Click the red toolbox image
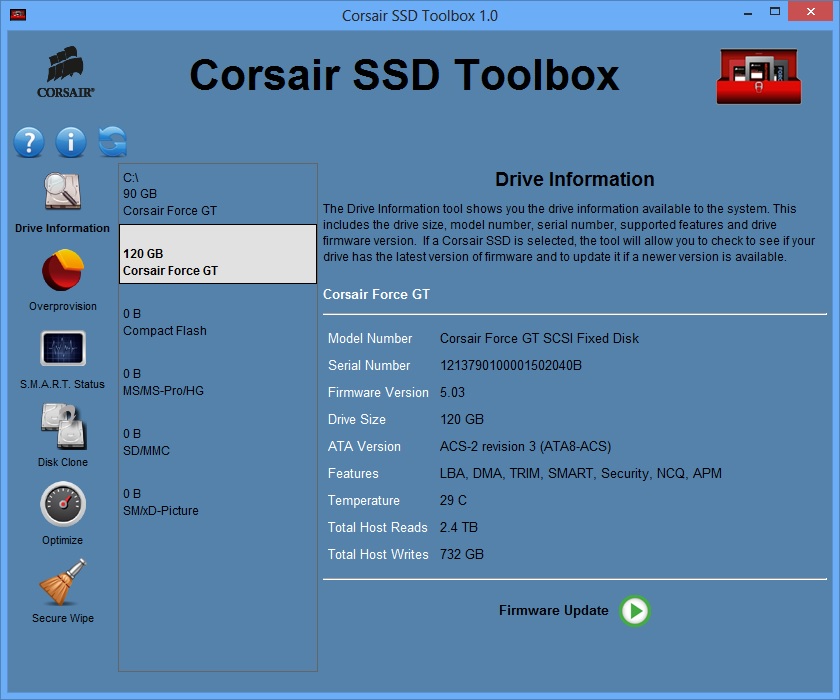The width and height of the screenshot is (840, 700). pyautogui.click(x=759, y=77)
